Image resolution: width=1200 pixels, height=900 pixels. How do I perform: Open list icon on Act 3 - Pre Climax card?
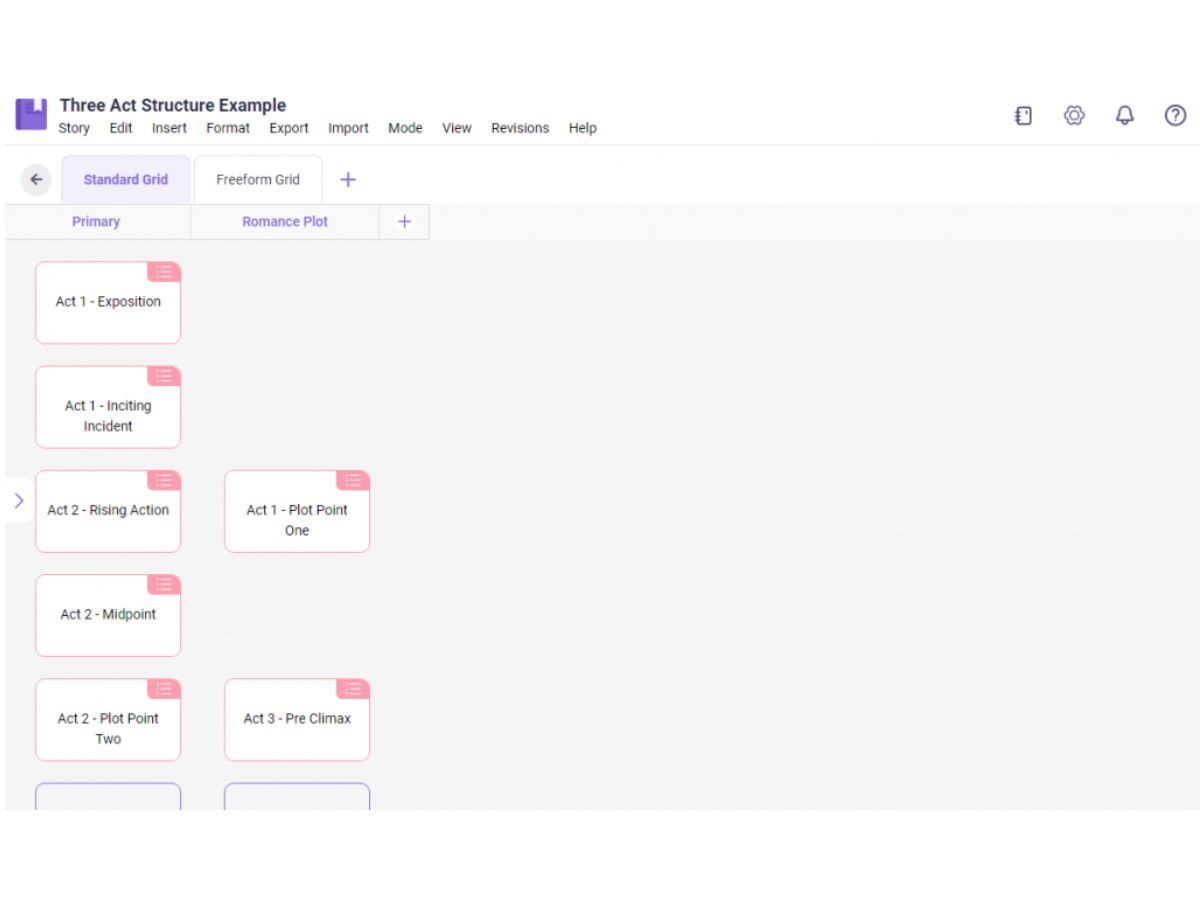click(x=353, y=689)
